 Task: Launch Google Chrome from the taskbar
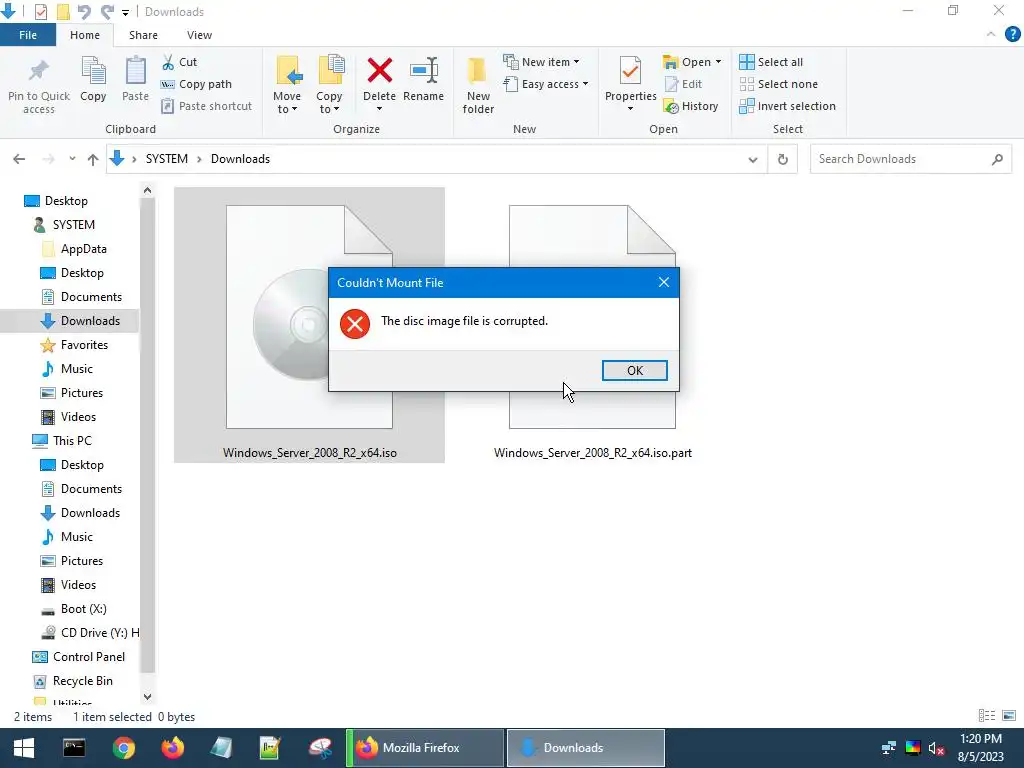coord(123,748)
